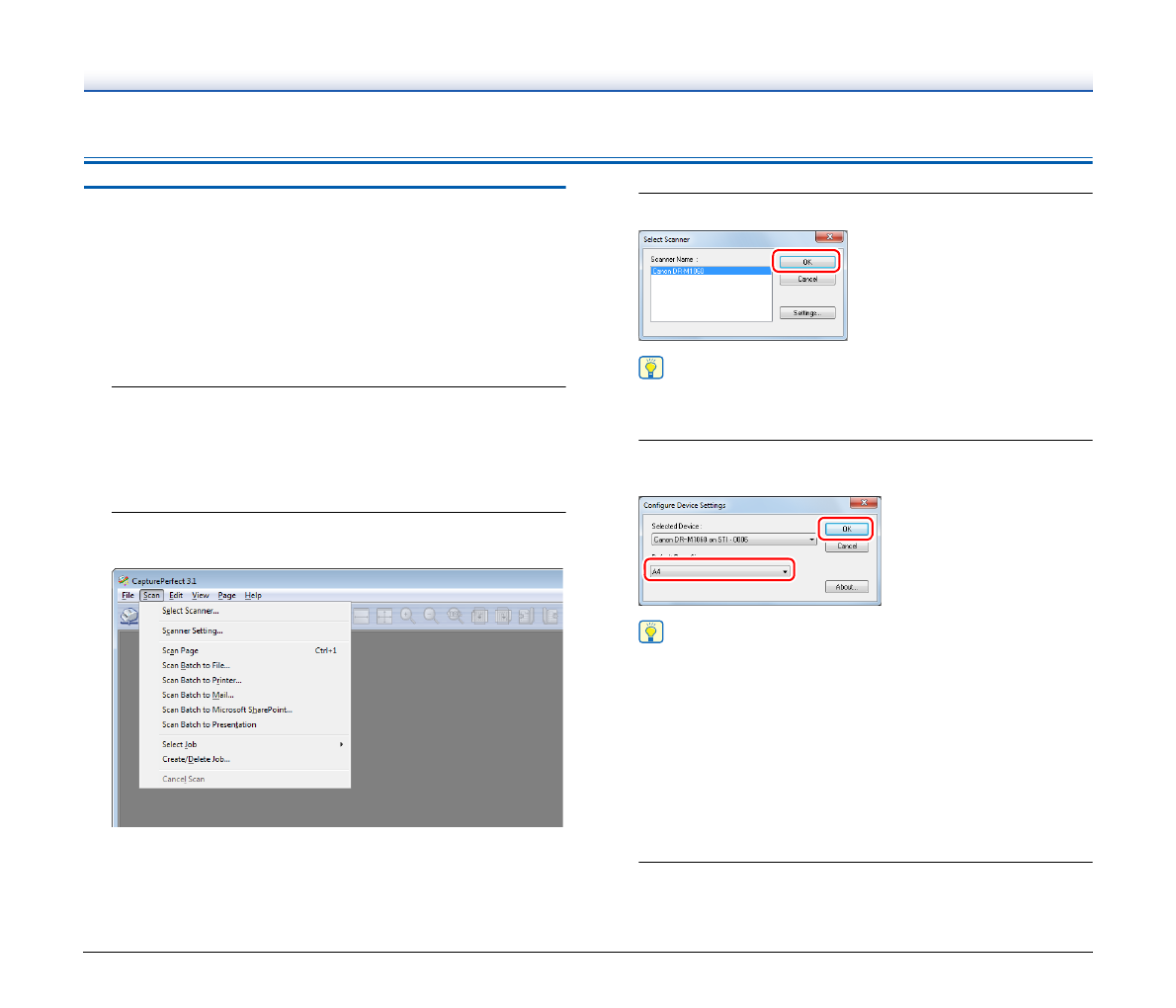Image resolution: width=1176 pixels, height=1008 pixels.
Task: Click the hint lightbulb icon below Select Scanner
Action: pos(652,369)
